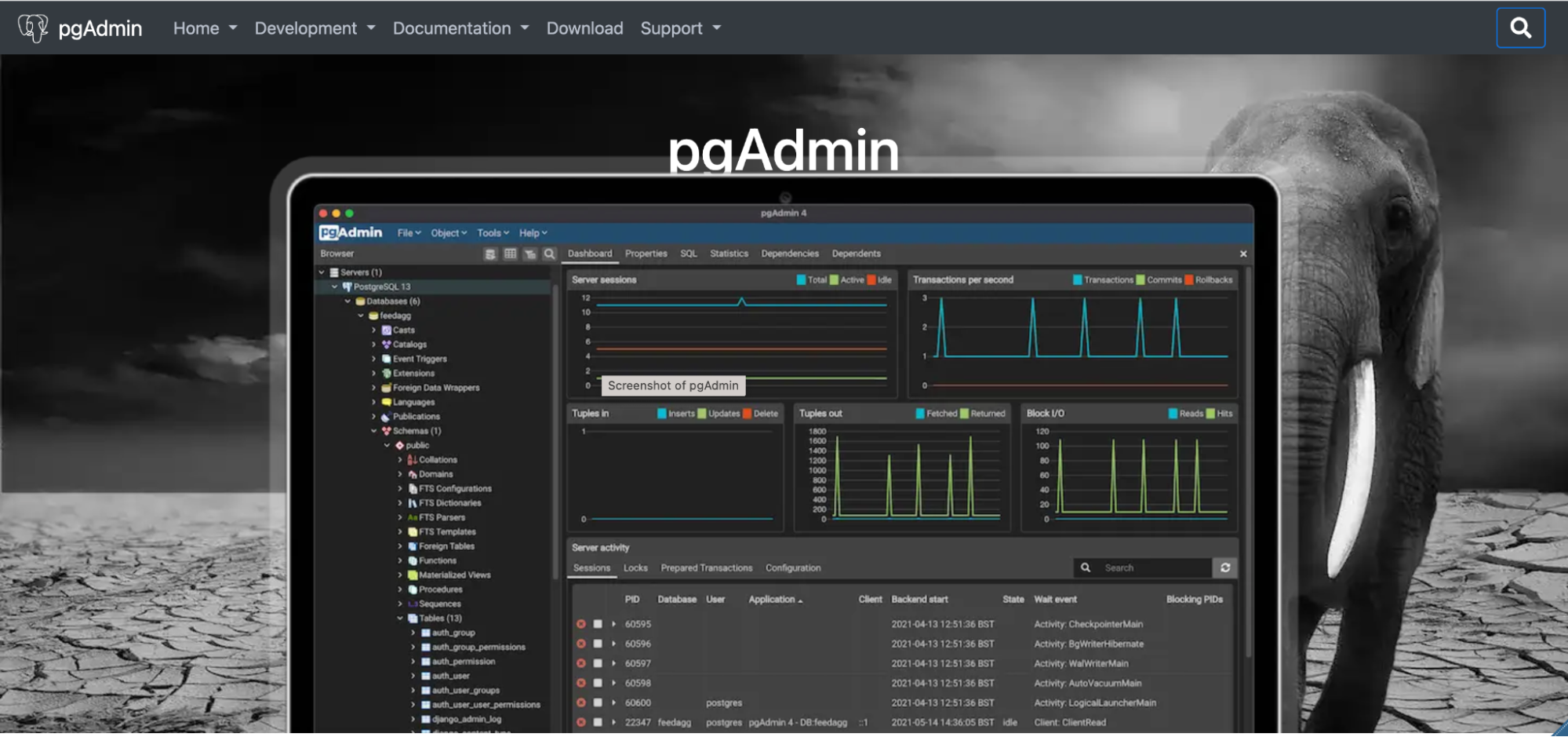
Task: Click the Extensions icon in the tree
Action: pos(386,374)
